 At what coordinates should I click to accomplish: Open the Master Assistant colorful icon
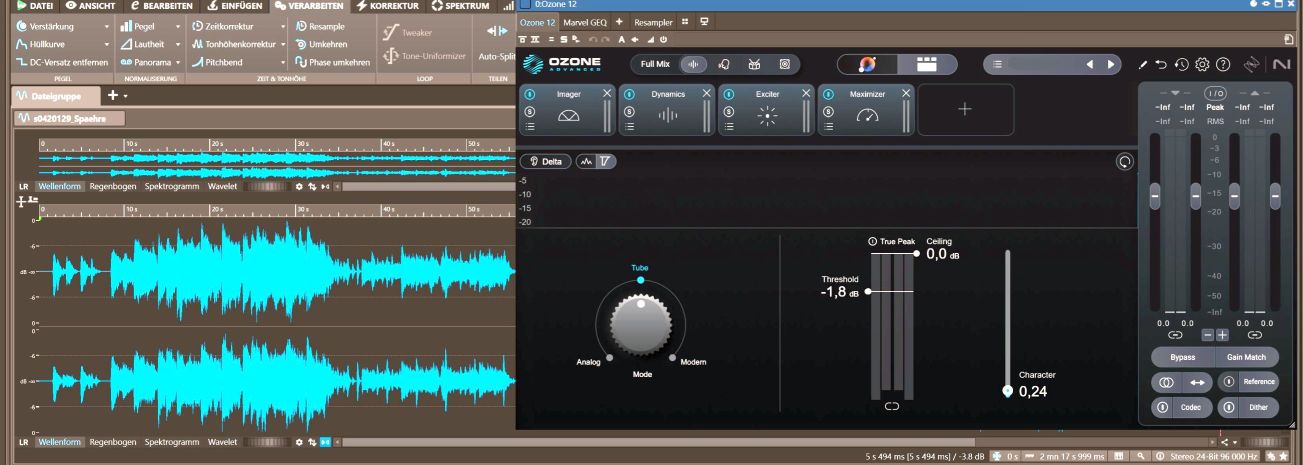coord(868,64)
